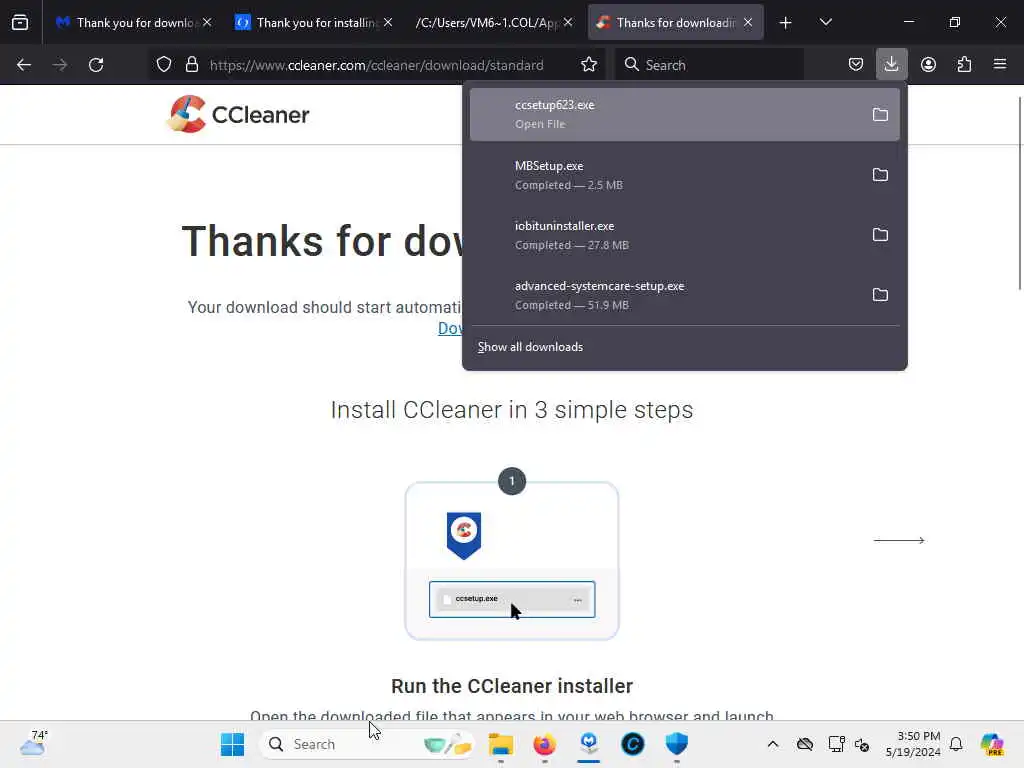Click the taskbar Search field
Screen dimensions: 1024x768
367,744
